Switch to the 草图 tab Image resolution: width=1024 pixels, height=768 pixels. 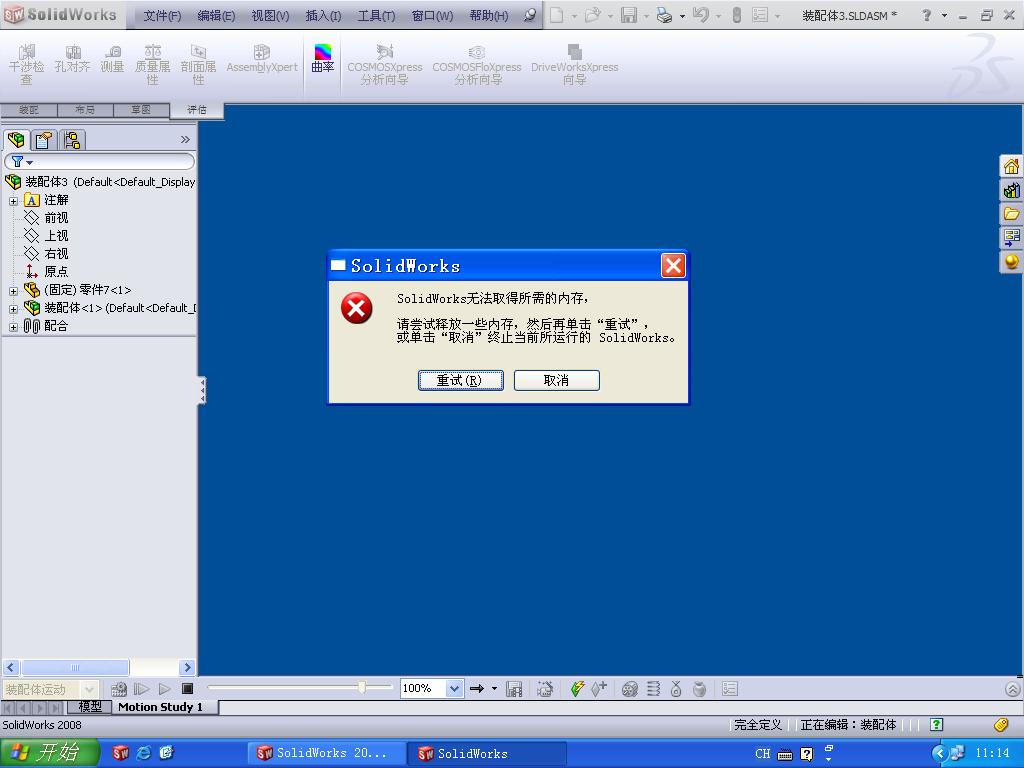click(141, 110)
